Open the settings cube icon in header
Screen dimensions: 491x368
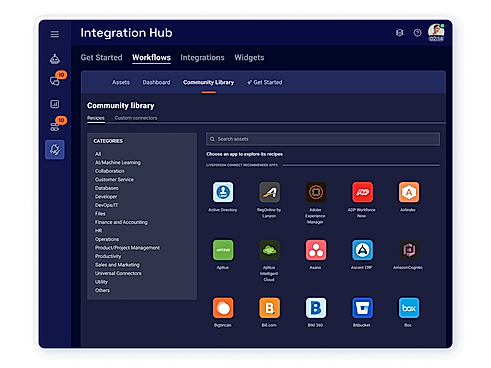[399, 33]
